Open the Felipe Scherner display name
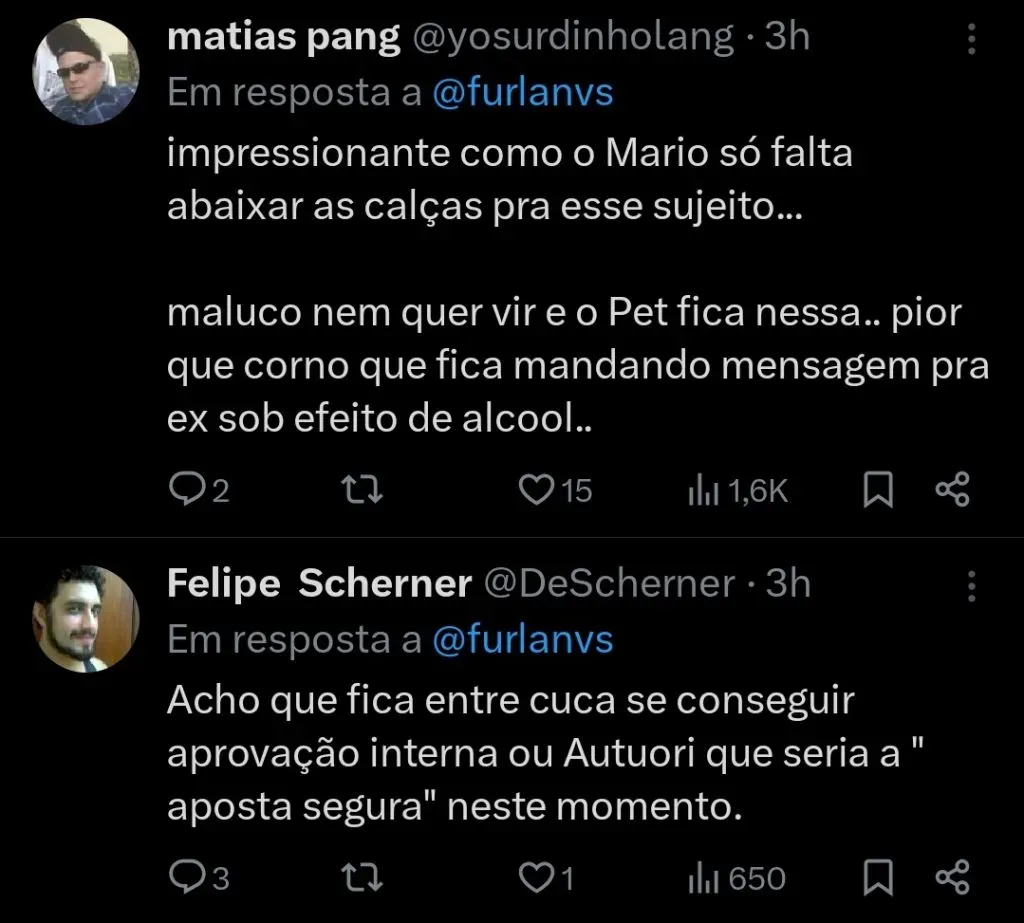This screenshot has width=1024, height=923. point(318,584)
